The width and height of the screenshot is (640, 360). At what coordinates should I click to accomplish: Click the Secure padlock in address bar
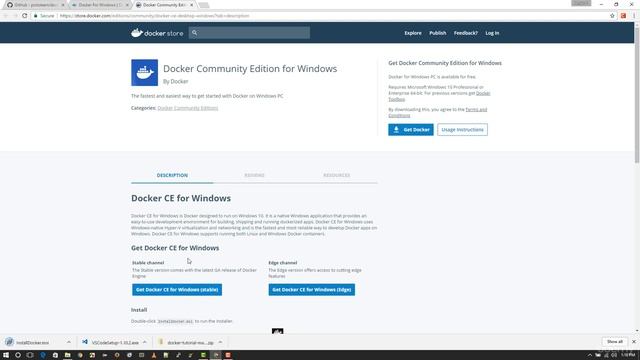(36, 16)
